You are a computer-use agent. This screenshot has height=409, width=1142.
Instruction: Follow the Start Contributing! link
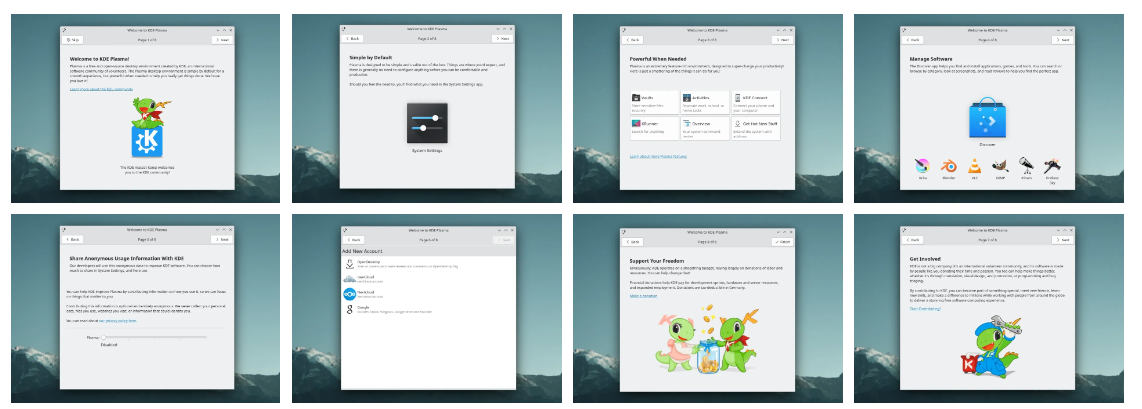point(925,309)
